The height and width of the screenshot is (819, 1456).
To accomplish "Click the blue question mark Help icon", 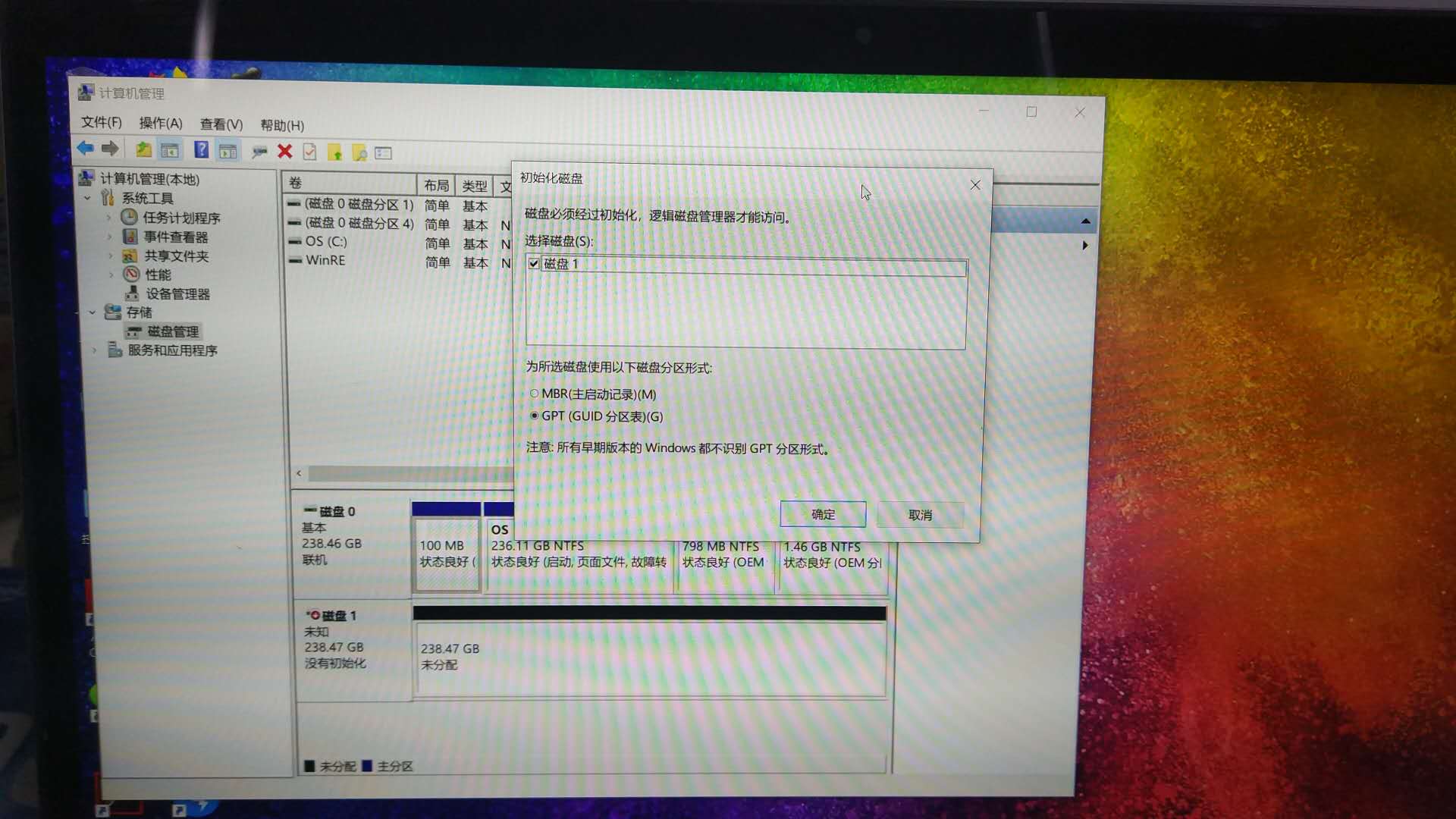I will pyautogui.click(x=201, y=150).
